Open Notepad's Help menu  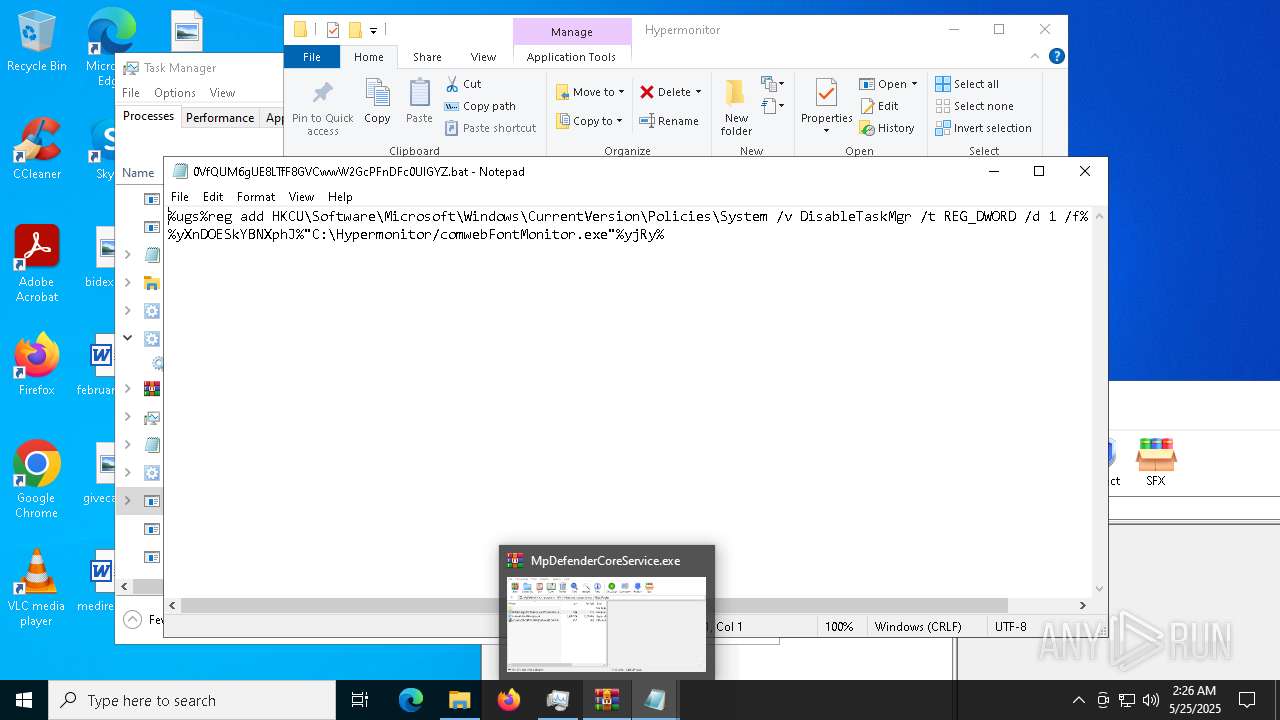340,197
